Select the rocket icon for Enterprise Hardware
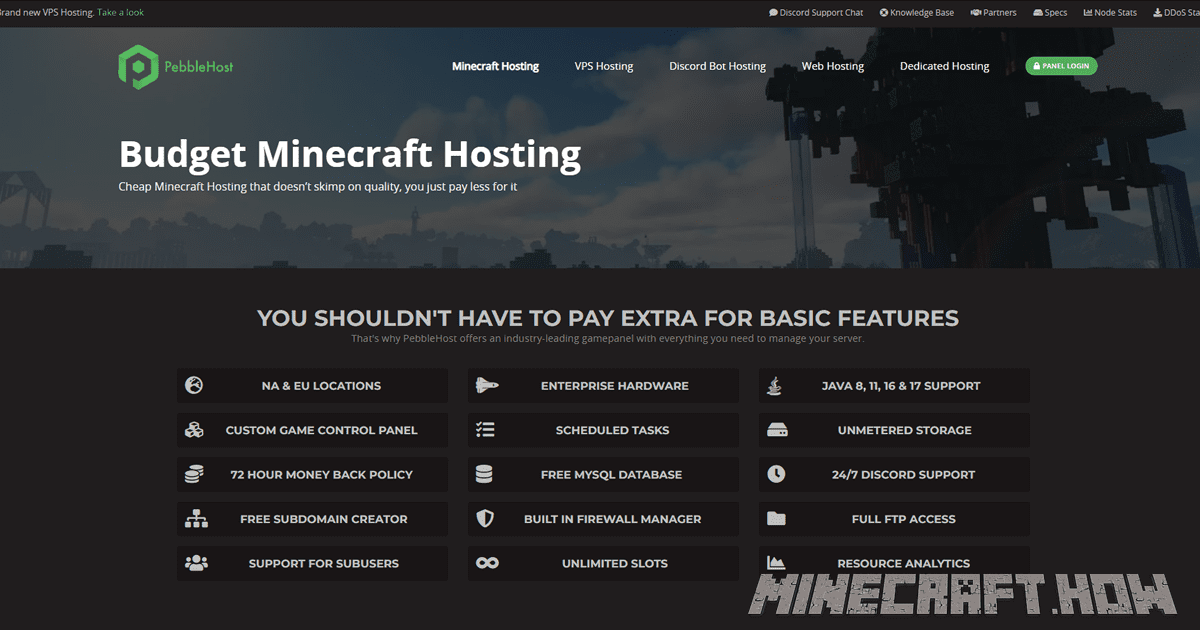Screen dimensions: 1200x630 [x=485, y=385]
